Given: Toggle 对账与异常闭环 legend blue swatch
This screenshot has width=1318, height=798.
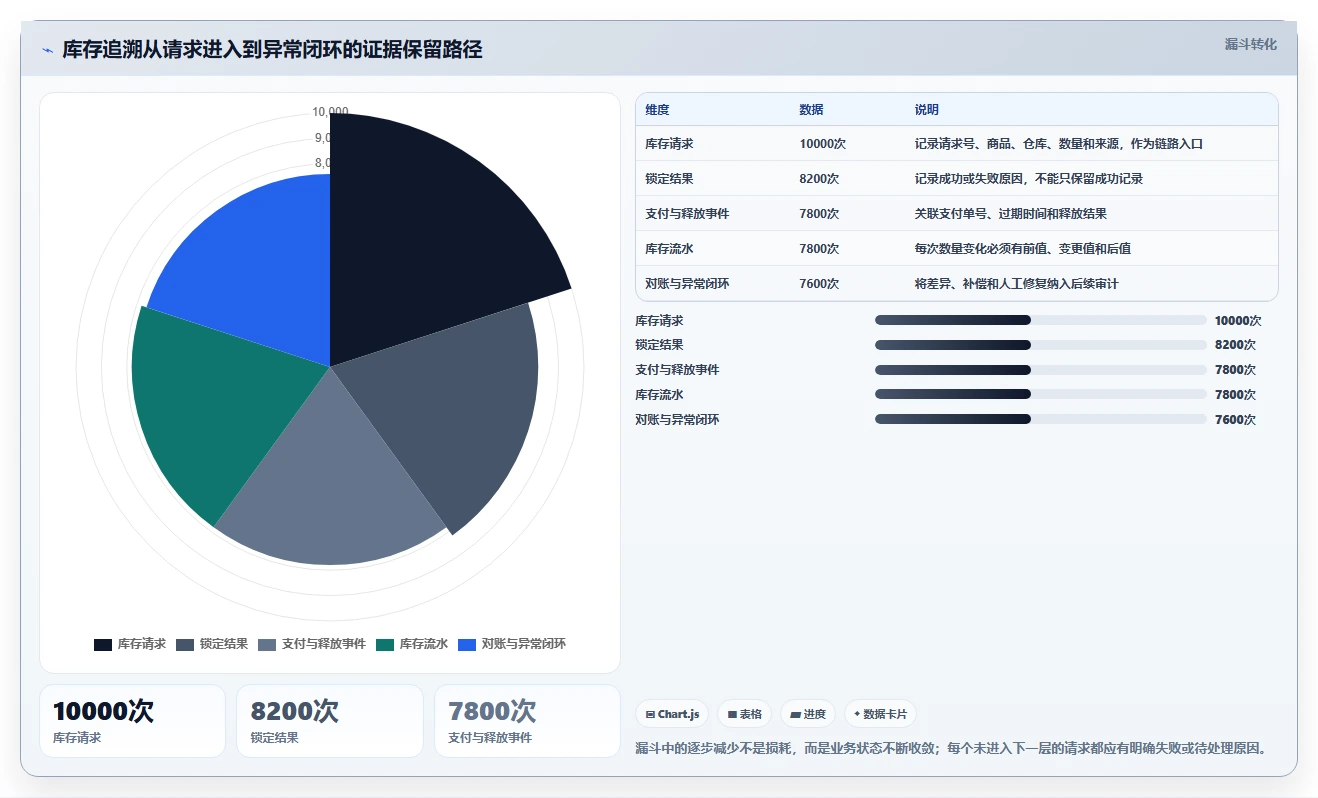Looking at the screenshot, I should click(x=467, y=644).
